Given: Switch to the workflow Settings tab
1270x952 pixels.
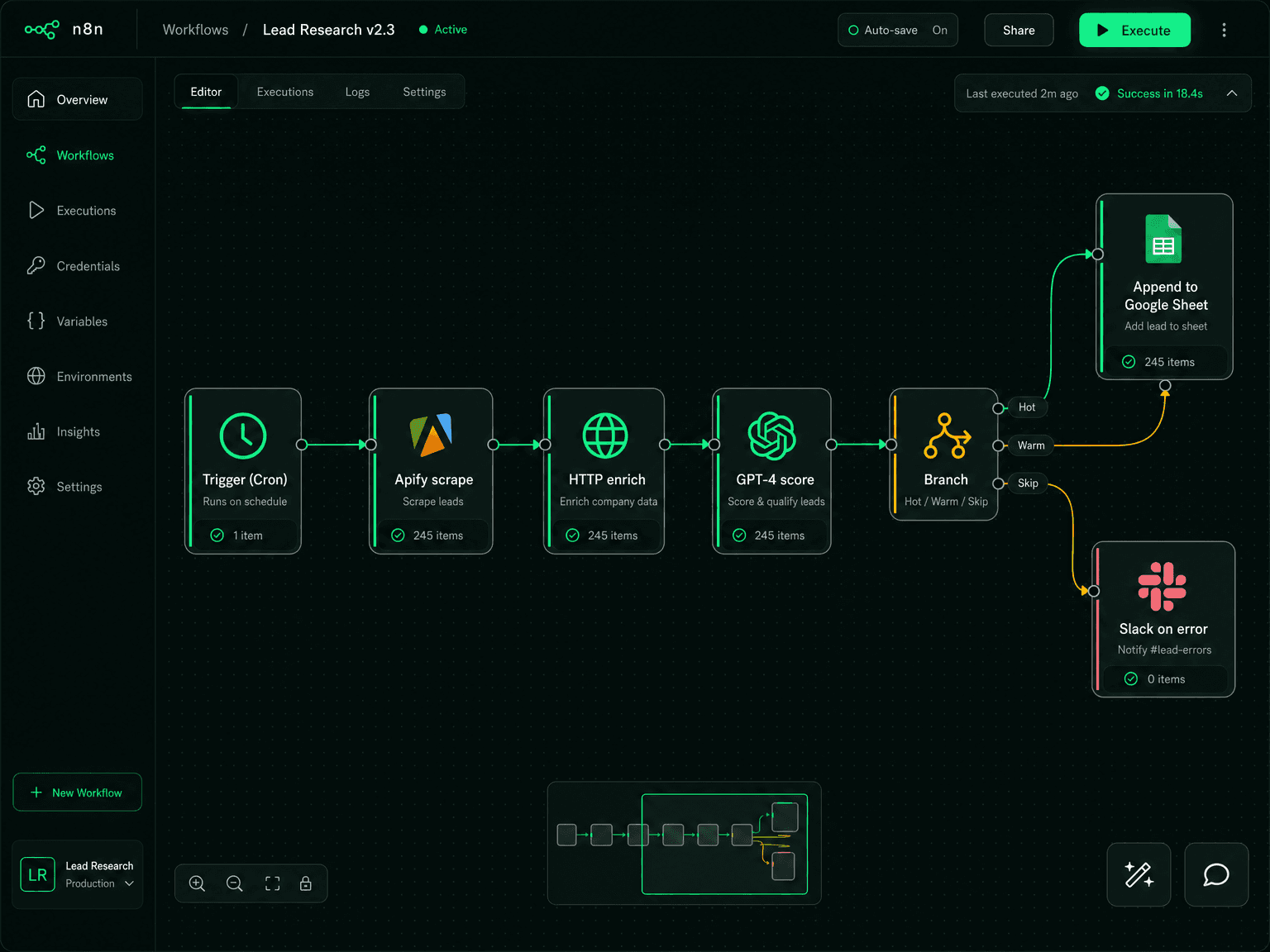Looking at the screenshot, I should coord(424,92).
